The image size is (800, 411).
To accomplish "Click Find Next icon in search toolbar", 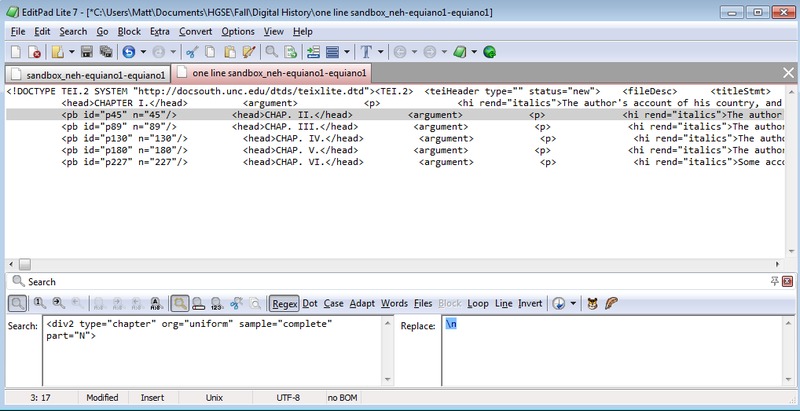I will point(59,303).
